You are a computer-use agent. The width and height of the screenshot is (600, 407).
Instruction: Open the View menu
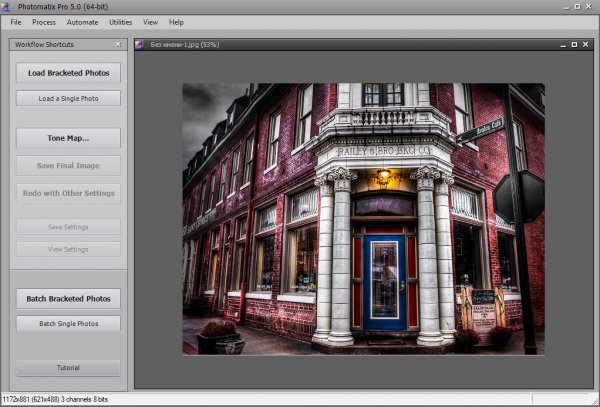pos(150,22)
